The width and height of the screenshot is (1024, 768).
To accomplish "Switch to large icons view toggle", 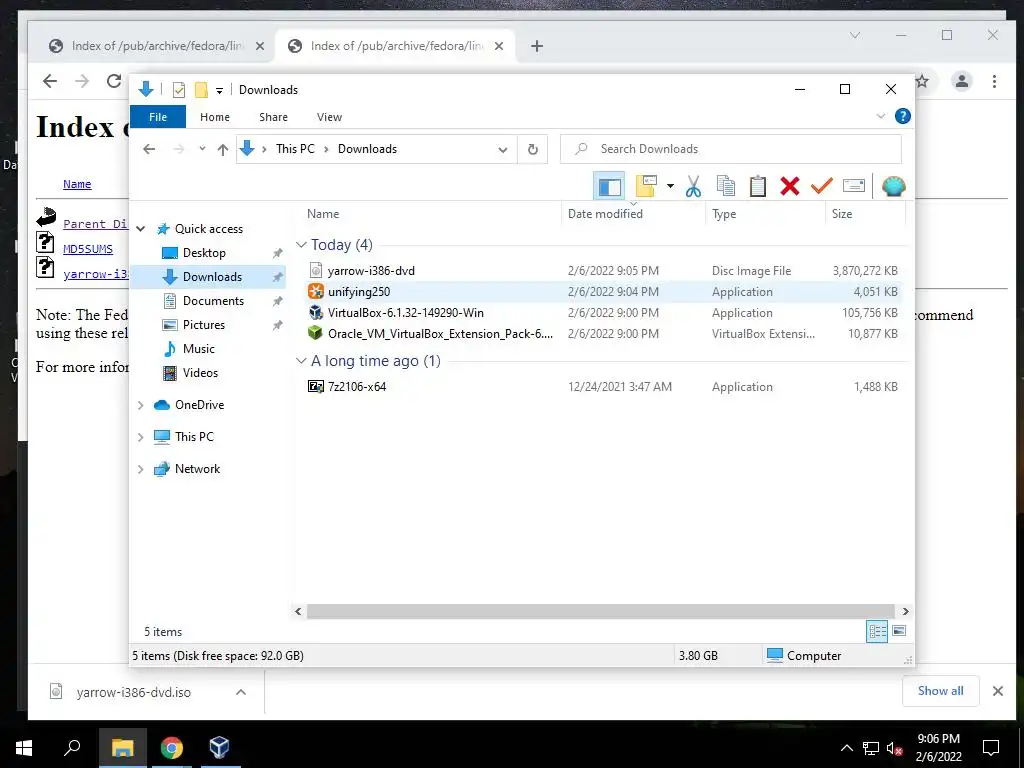I will [x=899, y=631].
